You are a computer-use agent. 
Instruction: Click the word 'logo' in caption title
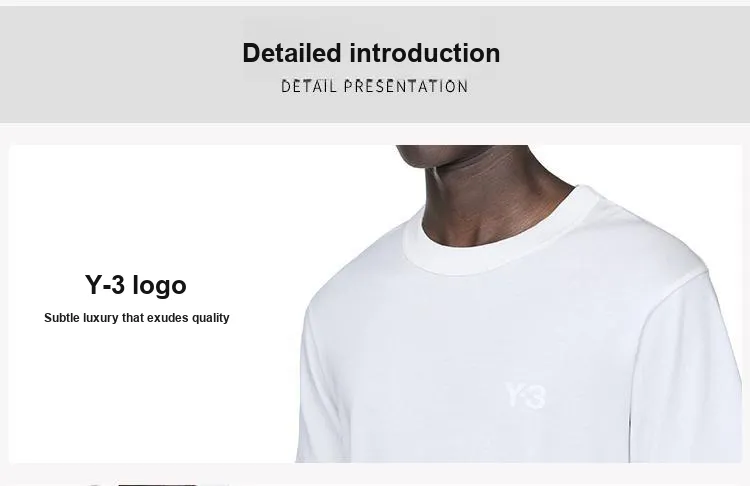point(159,286)
